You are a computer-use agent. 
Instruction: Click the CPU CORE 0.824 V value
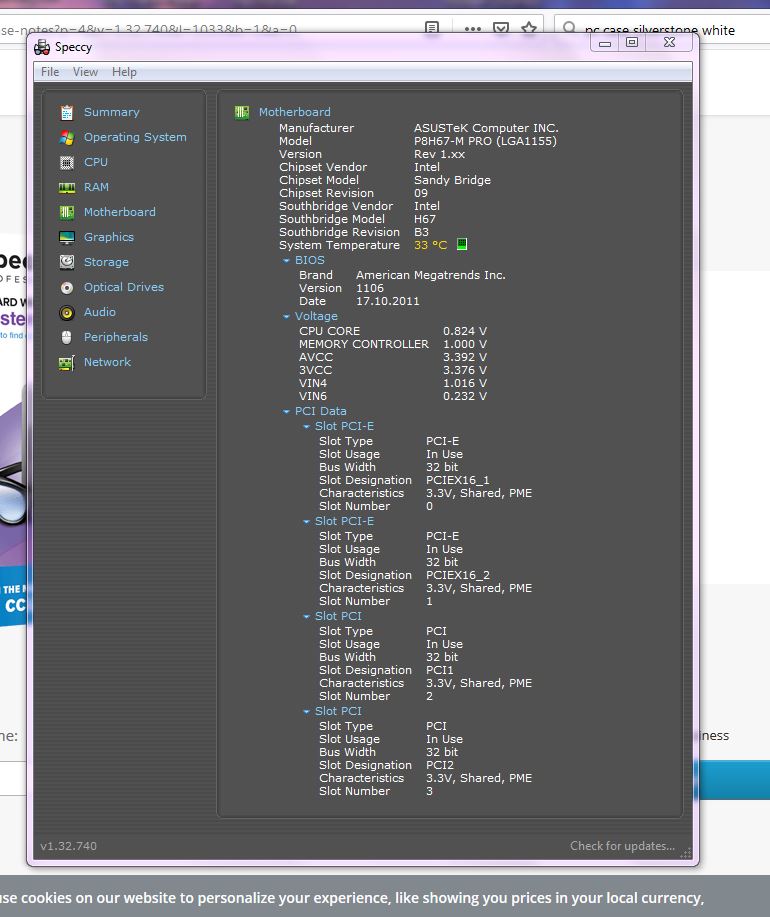tap(465, 332)
